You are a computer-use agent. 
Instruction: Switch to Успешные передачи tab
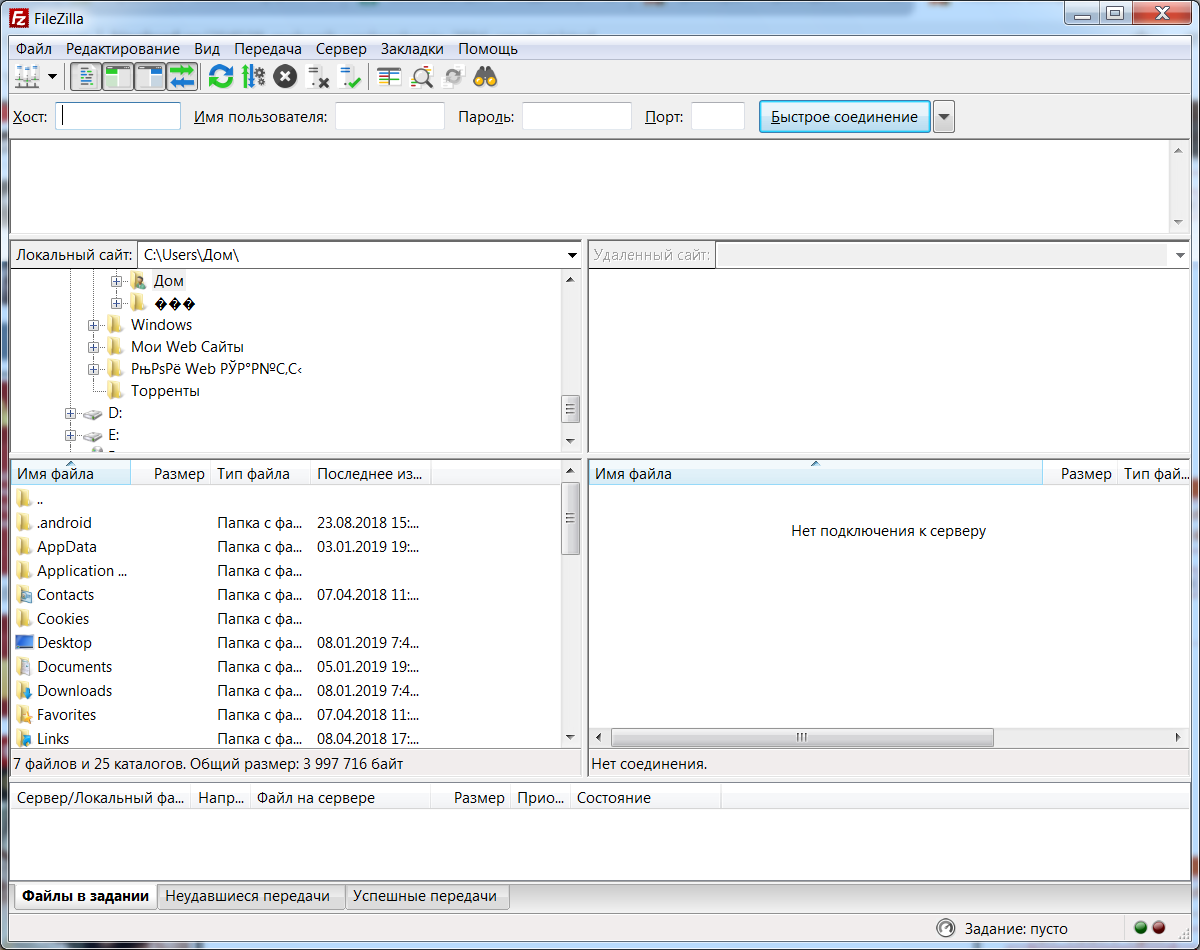tap(427, 896)
